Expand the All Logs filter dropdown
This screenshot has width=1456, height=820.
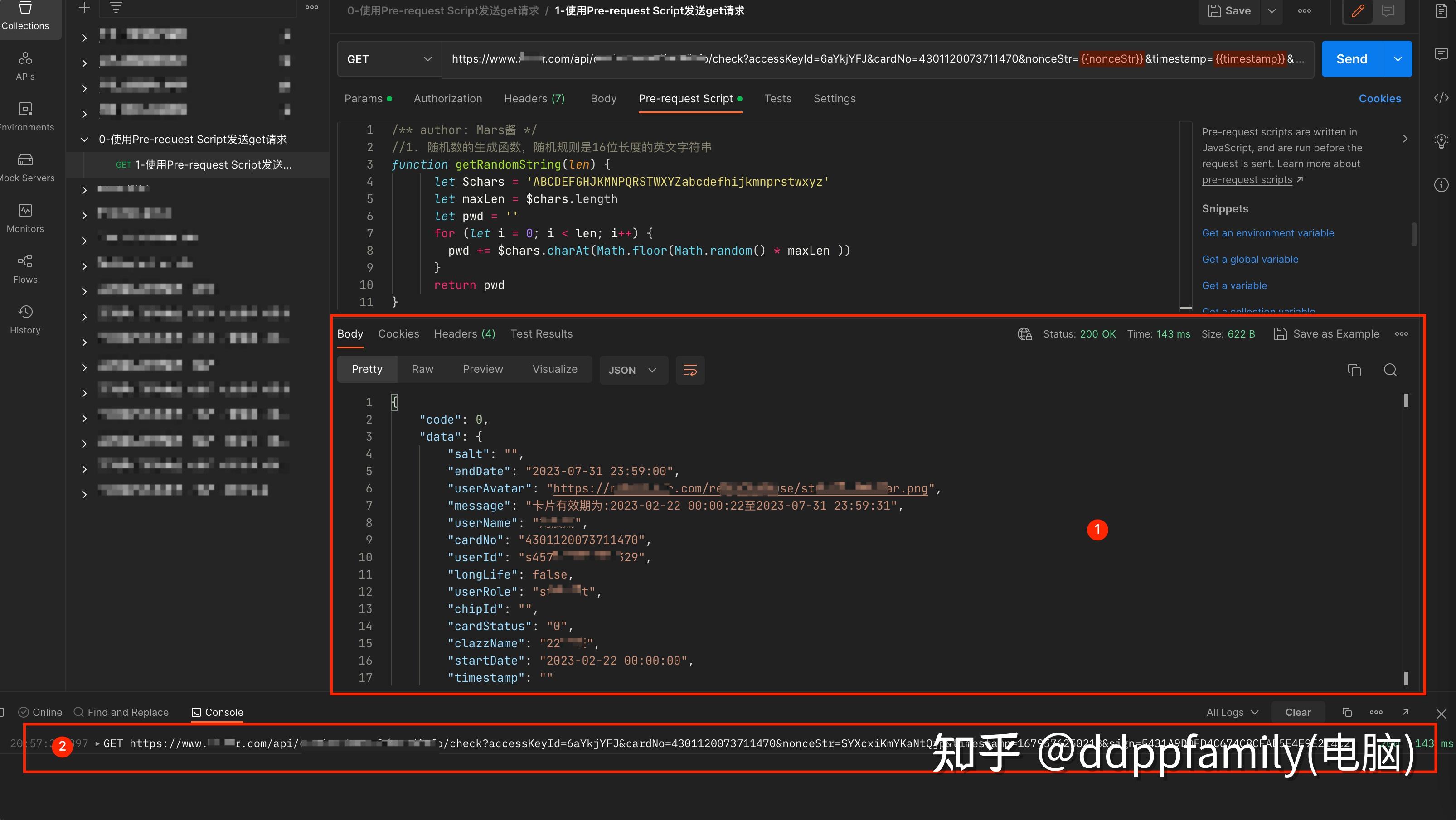pyautogui.click(x=1232, y=712)
